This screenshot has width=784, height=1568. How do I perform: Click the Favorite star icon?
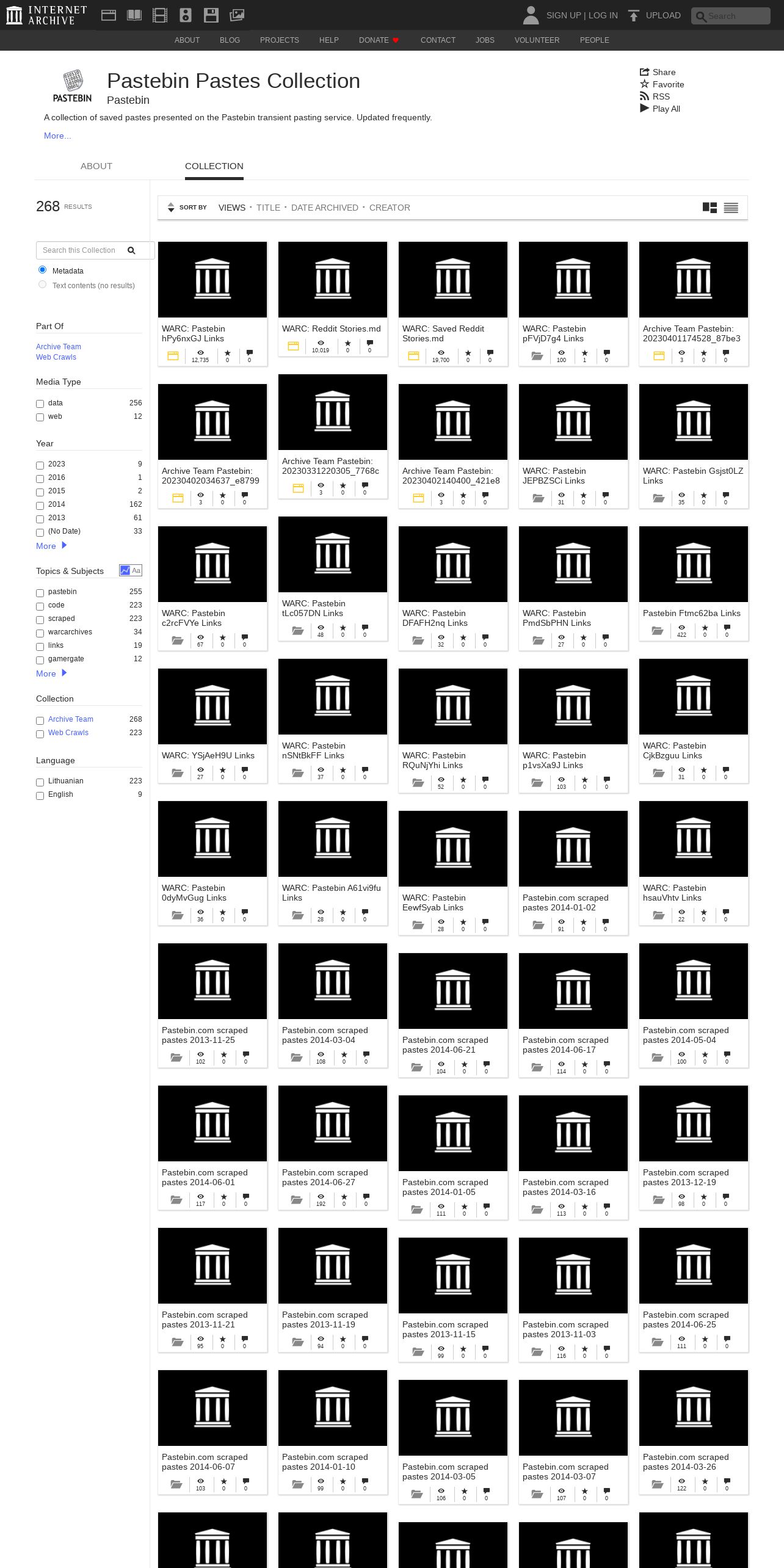(644, 84)
